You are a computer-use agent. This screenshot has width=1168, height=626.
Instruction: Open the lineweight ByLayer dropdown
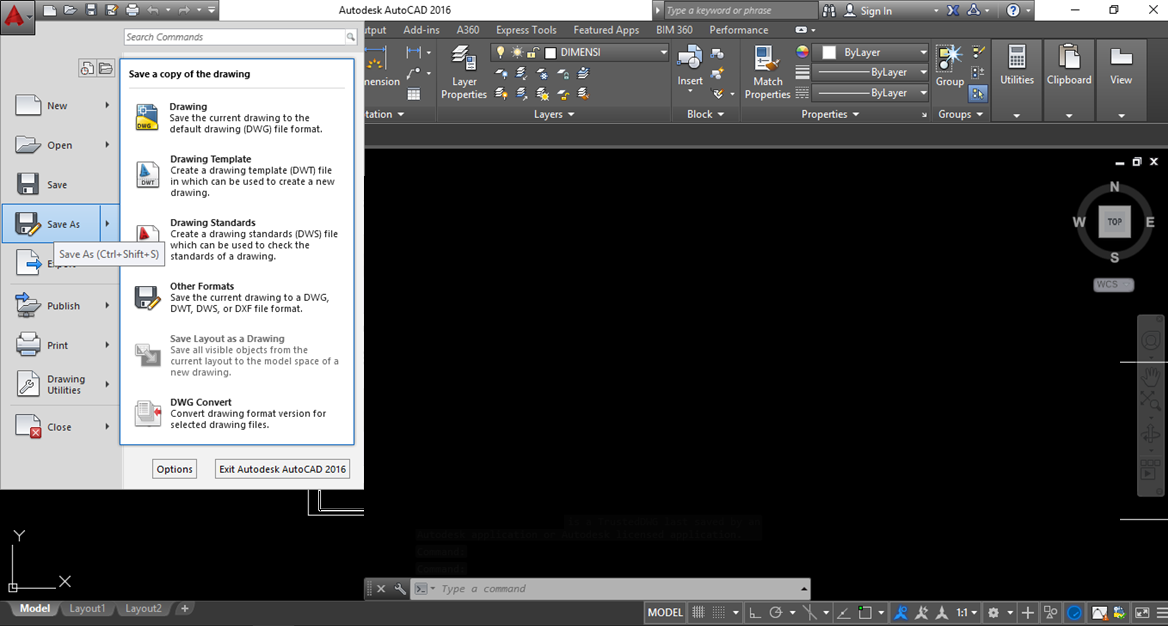[870, 73]
